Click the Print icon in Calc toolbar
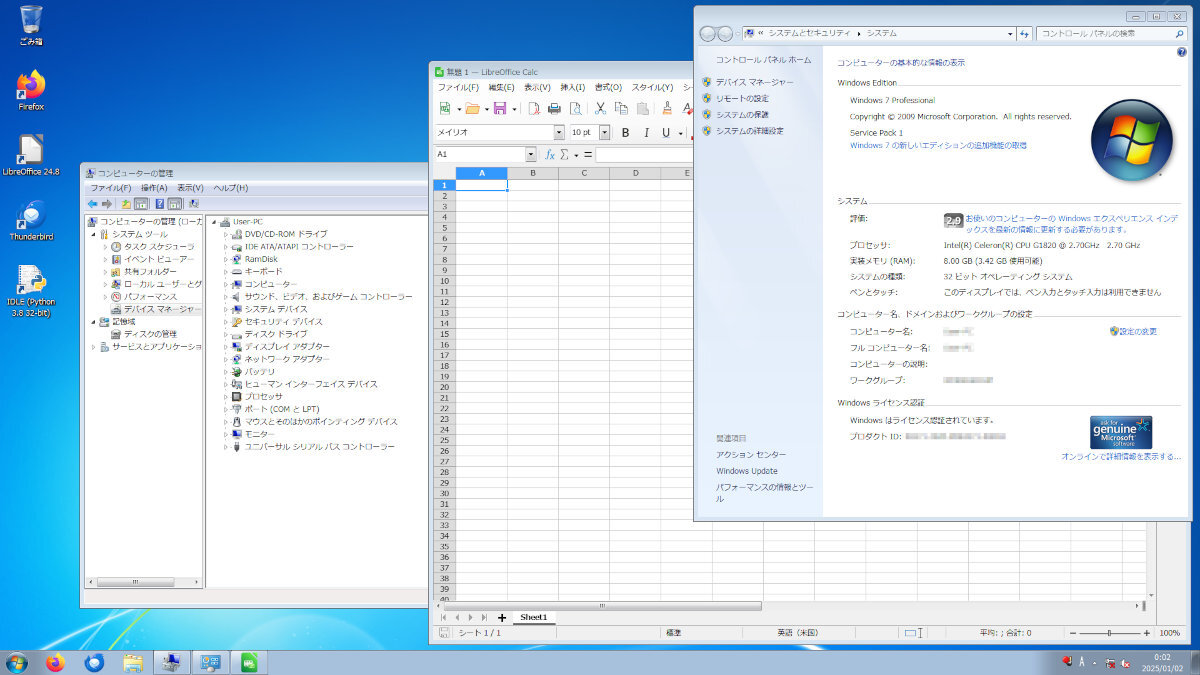The width and height of the screenshot is (1200, 675). tap(554, 108)
